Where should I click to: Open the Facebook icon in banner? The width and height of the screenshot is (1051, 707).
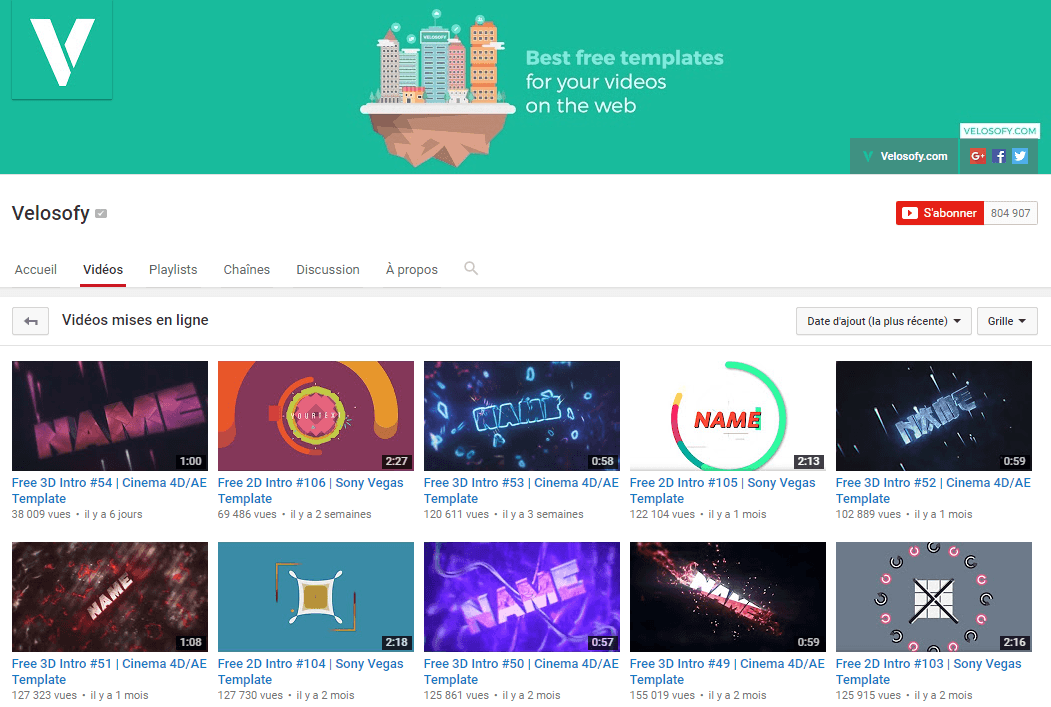coord(999,156)
